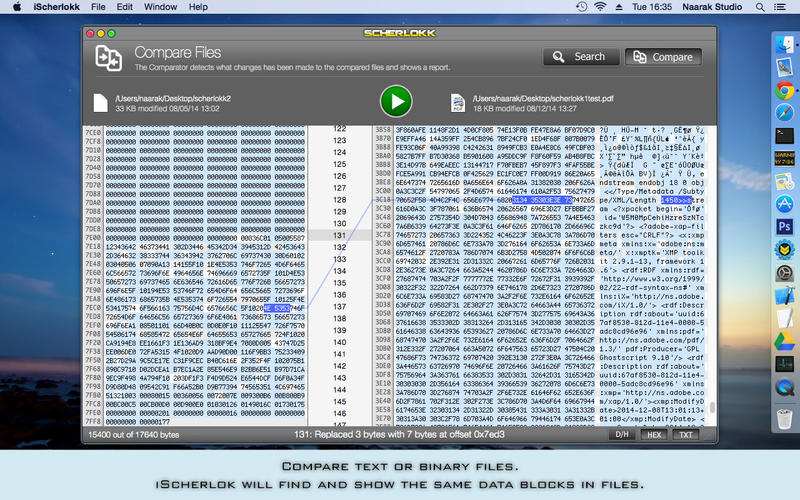Click highlighted bytes 3134 35303E3E in right pane

click(x=542, y=200)
